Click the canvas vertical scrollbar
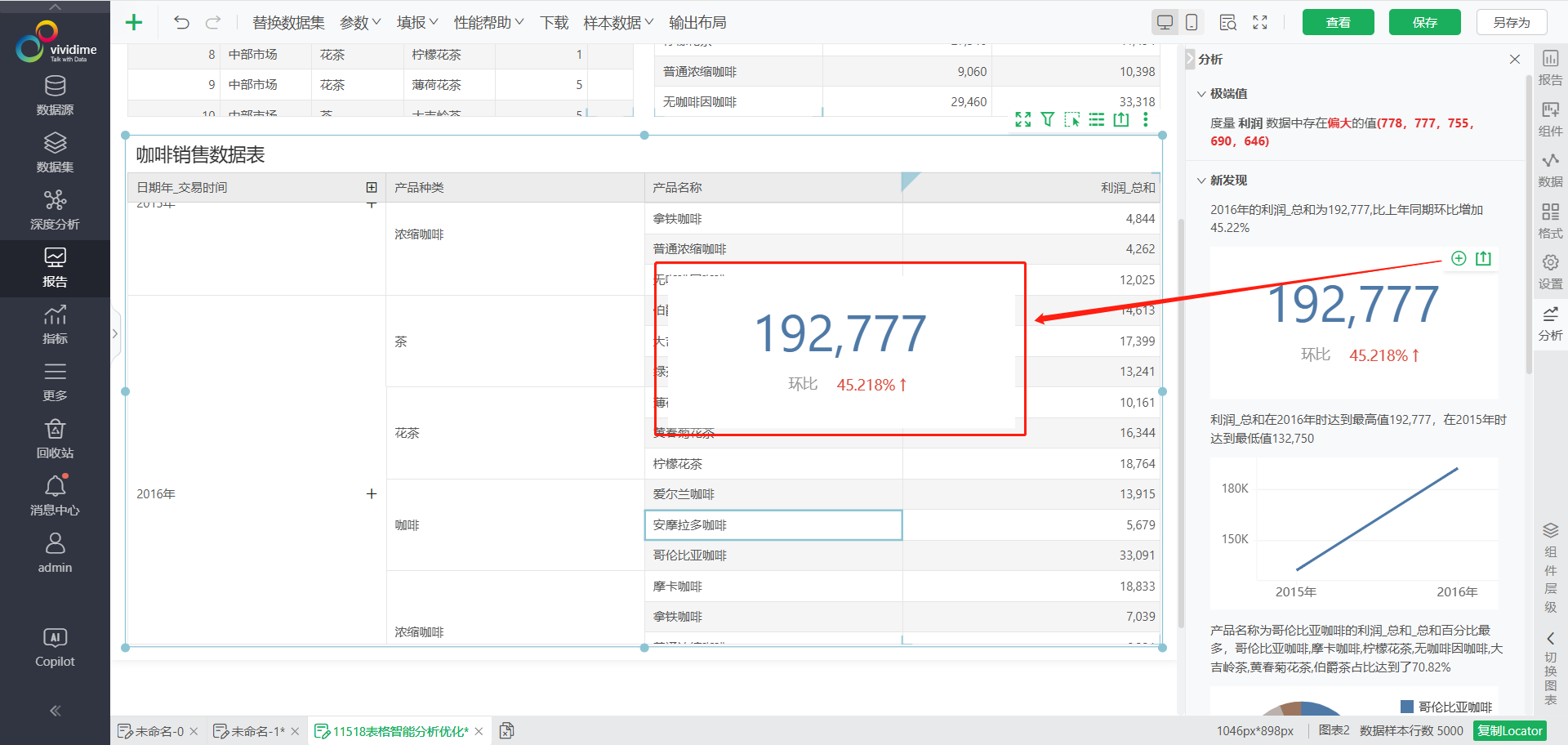 [1180, 423]
